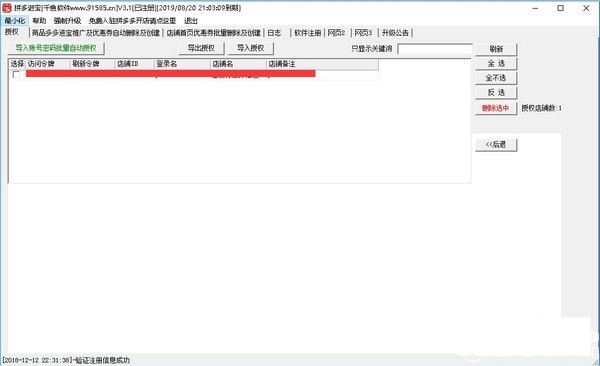Screen dimensions: 600x366
Task: Switch to 店铺首页优惠券批量删除及创建 tab
Action: pos(214,33)
